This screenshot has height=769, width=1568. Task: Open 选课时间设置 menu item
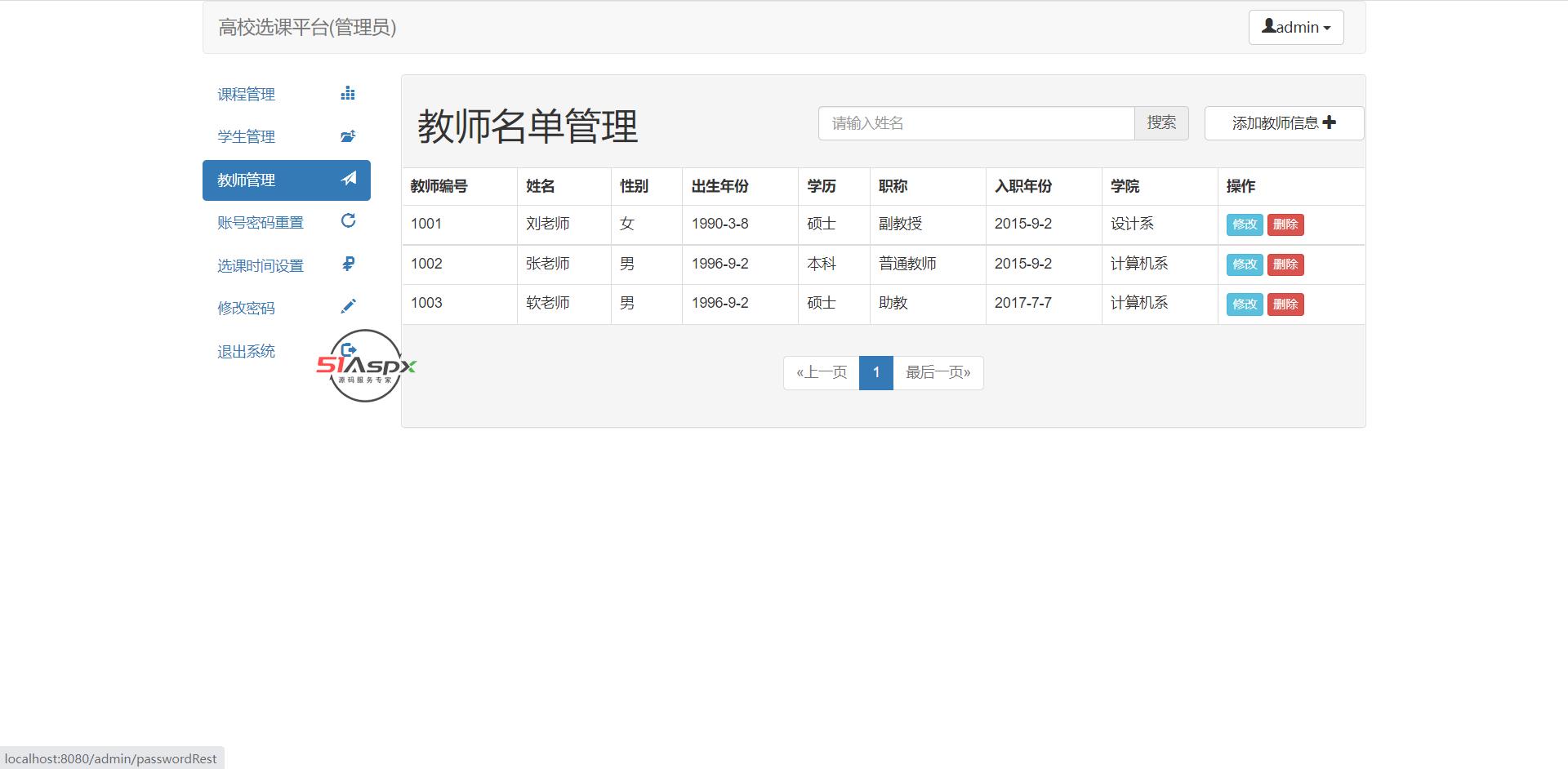point(287,266)
